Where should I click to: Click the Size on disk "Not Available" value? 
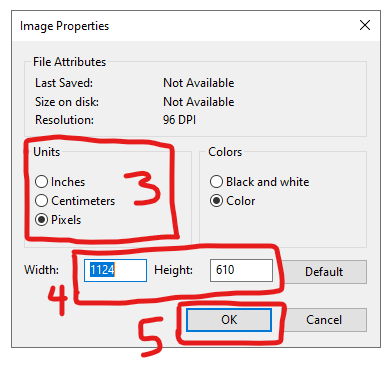click(199, 102)
